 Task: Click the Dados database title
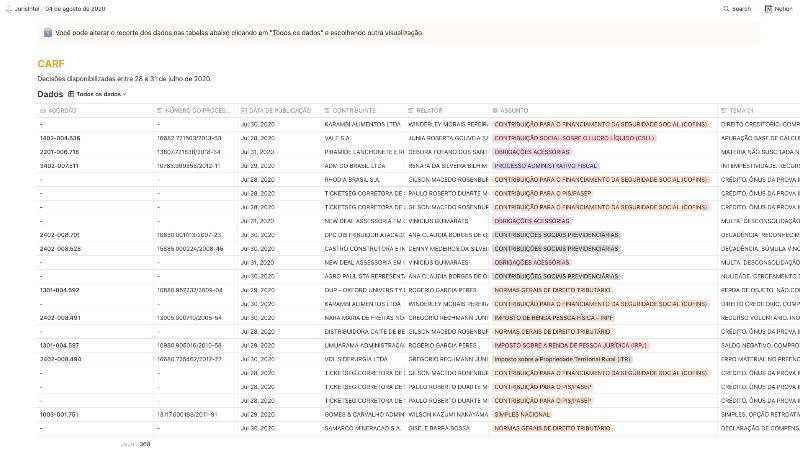click(x=50, y=94)
